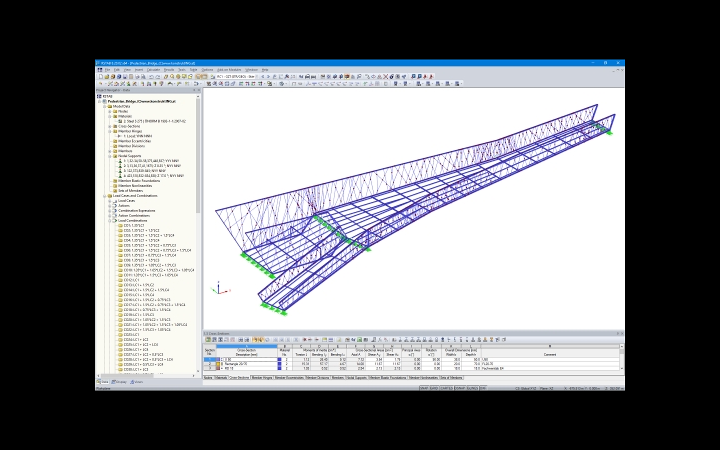Collapse the Model Data tree node
The image size is (720, 450).
105,106
